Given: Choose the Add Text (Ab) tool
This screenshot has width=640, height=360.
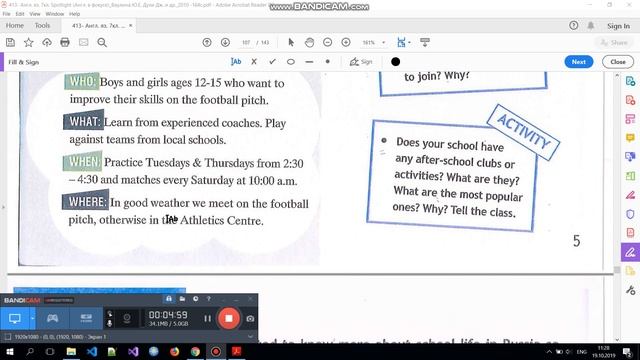Looking at the screenshot, I should point(236,62).
